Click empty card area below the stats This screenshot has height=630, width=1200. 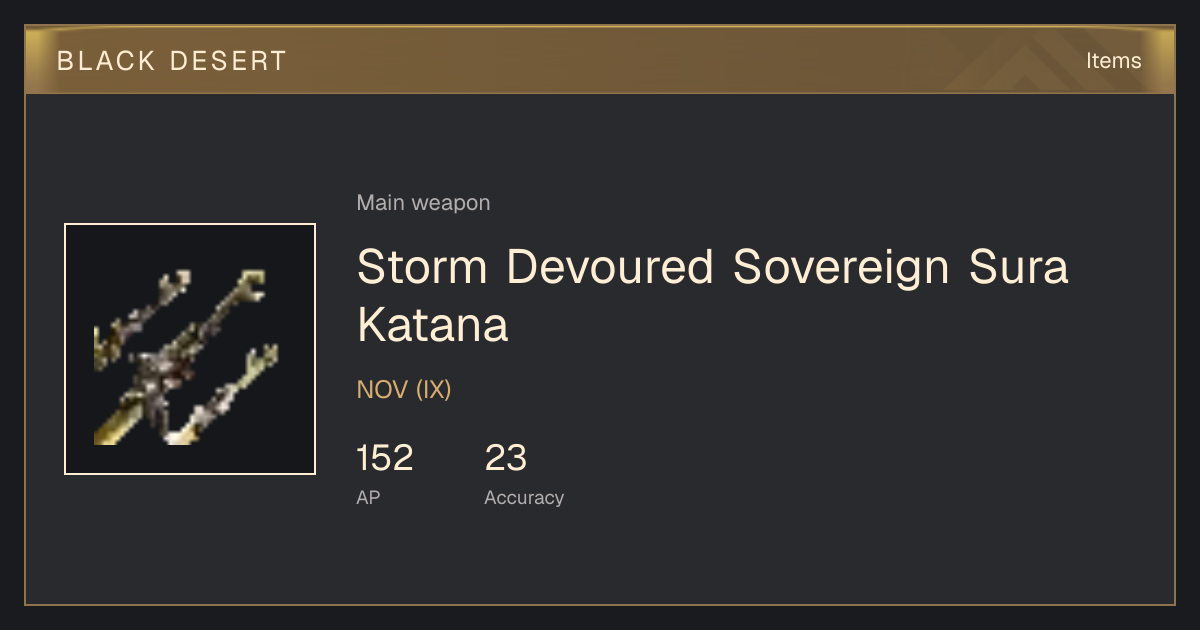tap(600, 560)
